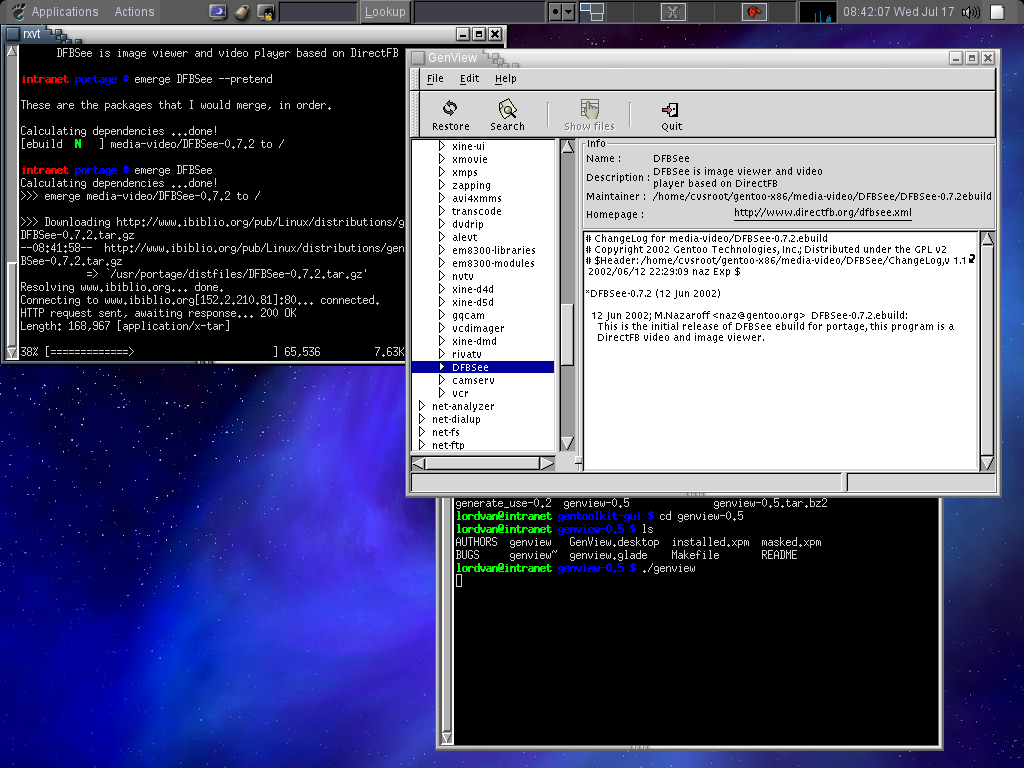Viewport: 1024px width, 768px height.
Task: Click the workspace switcher in top panel
Action: 592,12
